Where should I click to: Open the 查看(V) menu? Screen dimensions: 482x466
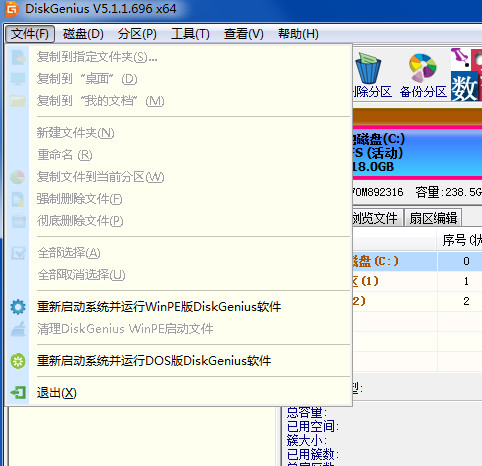243,34
